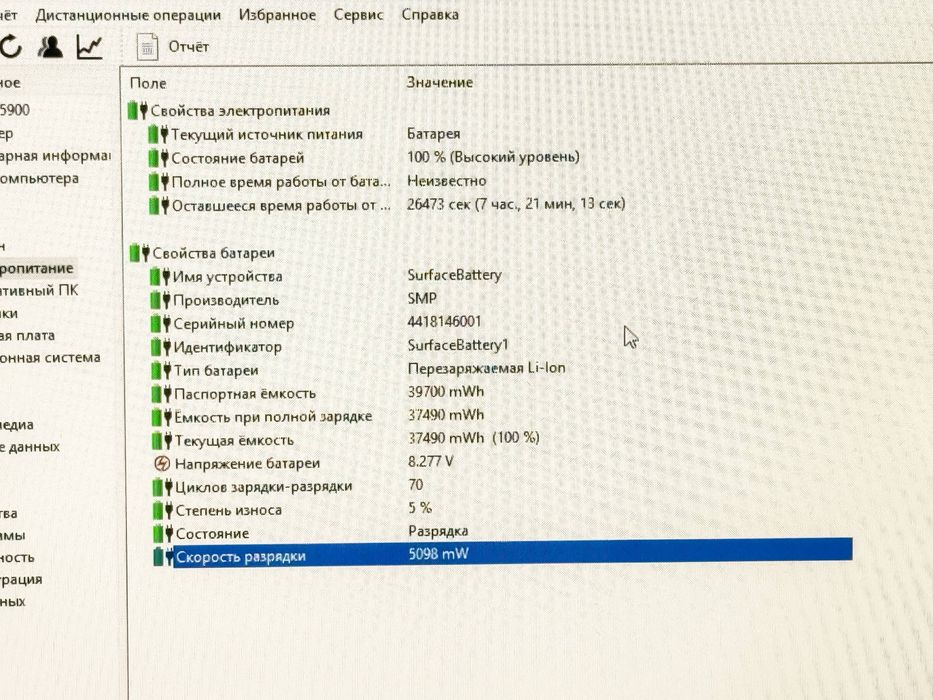933x700 pixels.
Task: Click the Refresh toolbar icon
Action: click(x=10, y=46)
